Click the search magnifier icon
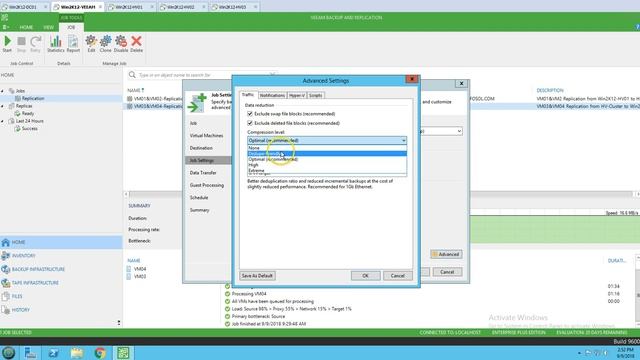 click(132, 75)
